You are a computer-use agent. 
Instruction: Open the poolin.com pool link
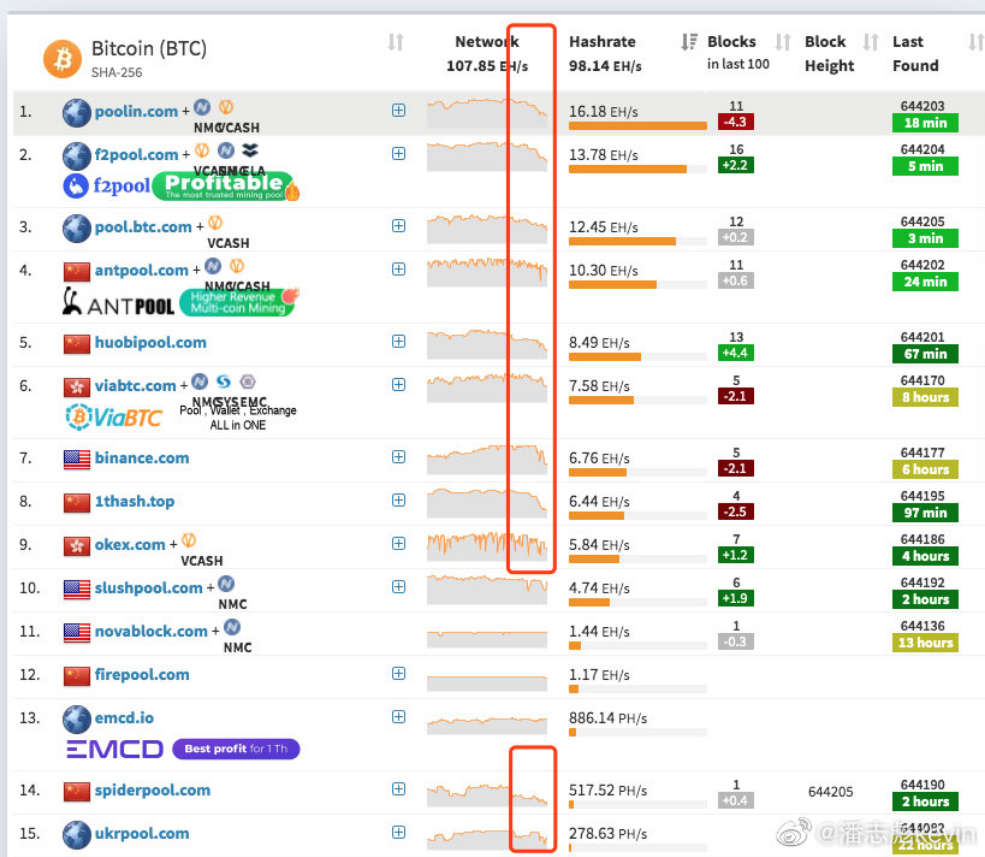click(136, 112)
